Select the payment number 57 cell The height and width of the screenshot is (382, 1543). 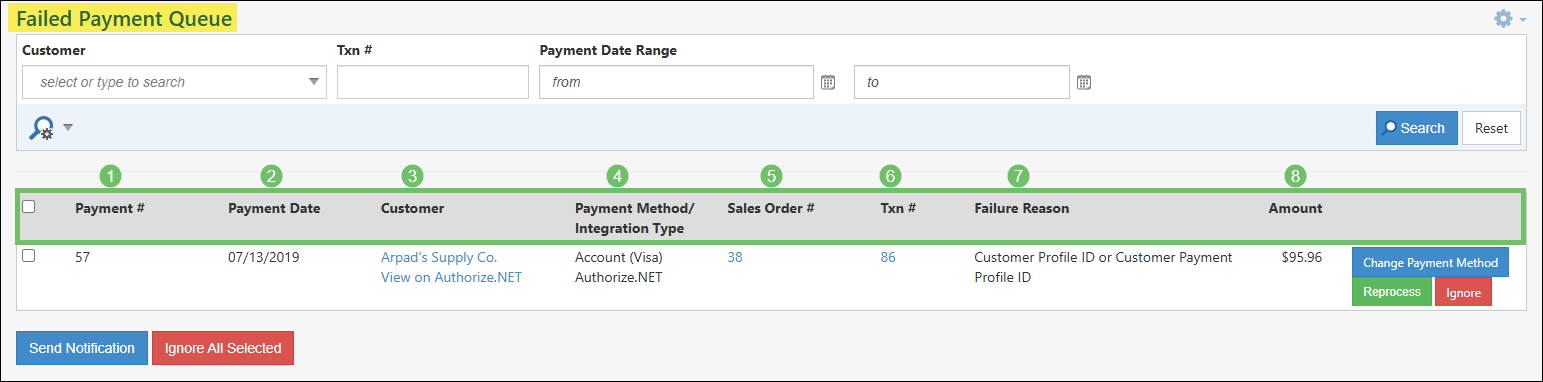(x=83, y=257)
